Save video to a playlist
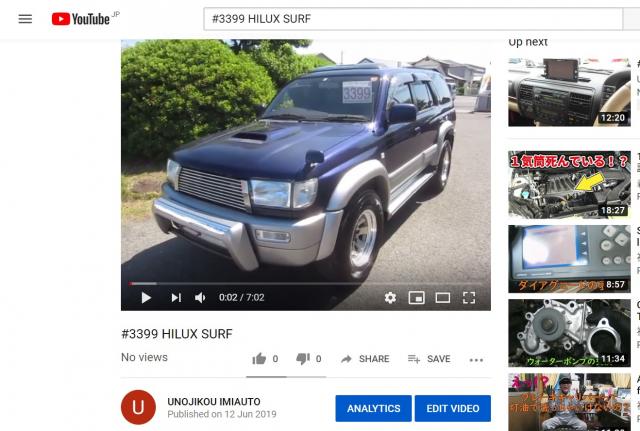640x431 pixels. (429, 359)
